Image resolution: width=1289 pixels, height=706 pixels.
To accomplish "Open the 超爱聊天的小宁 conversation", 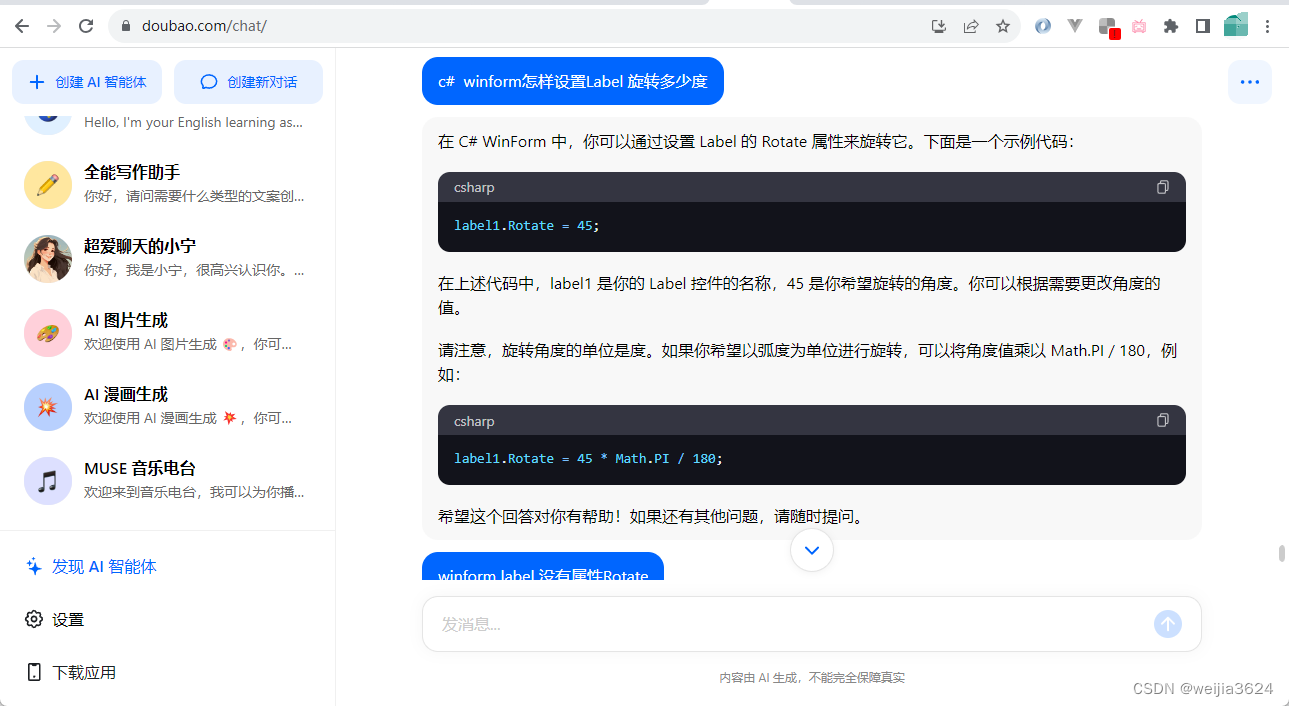I will [x=167, y=259].
